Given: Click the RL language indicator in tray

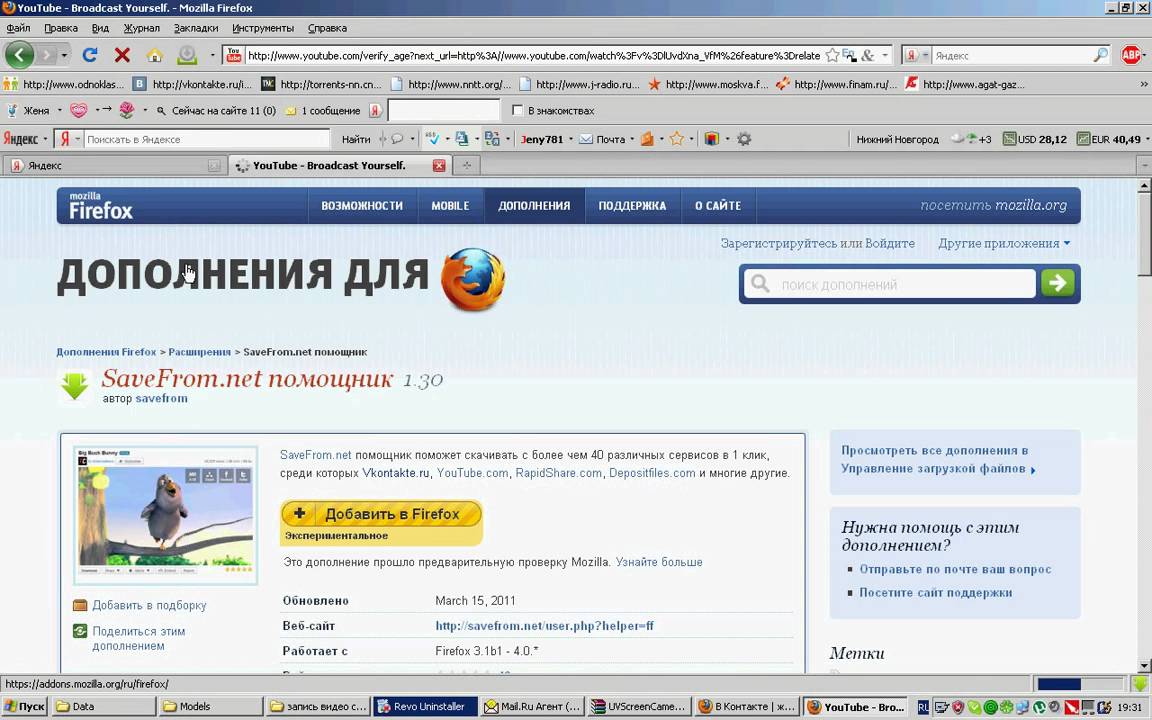Looking at the screenshot, I should click(923, 707).
